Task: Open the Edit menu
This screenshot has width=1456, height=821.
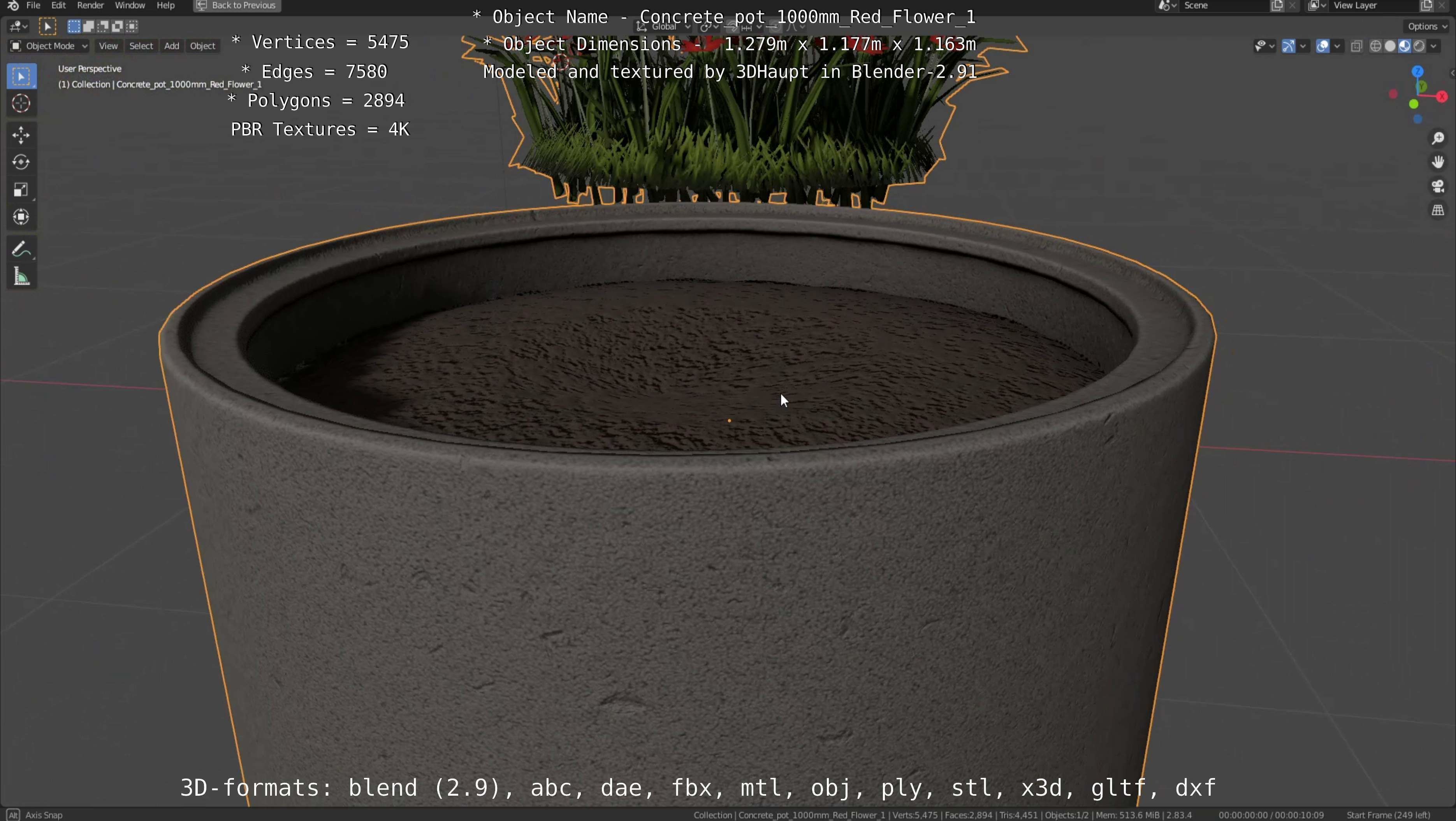Action: tap(59, 6)
